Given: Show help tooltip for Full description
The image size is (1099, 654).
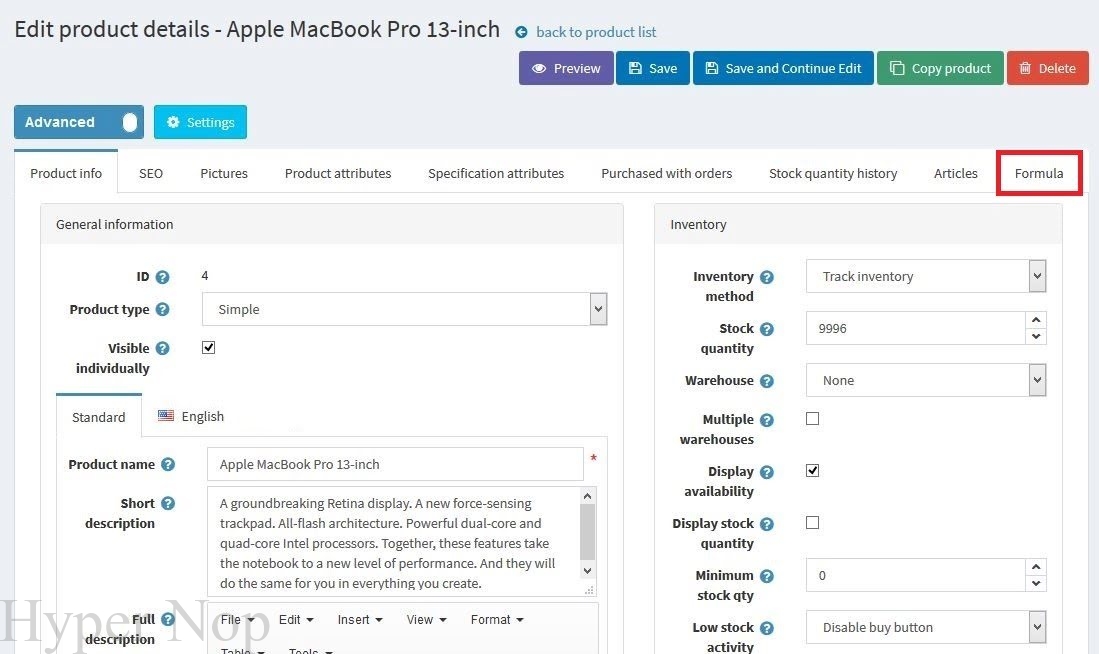Looking at the screenshot, I should 168,619.
